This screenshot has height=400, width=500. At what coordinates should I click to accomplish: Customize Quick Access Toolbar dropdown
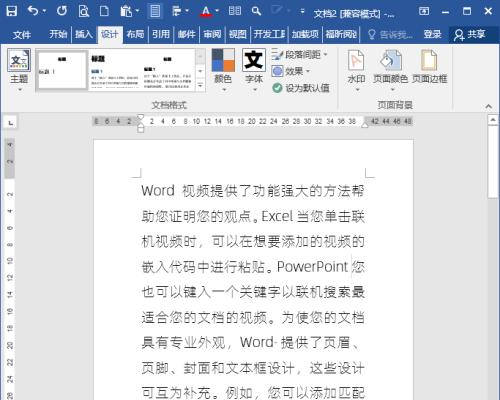coord(302,12)
